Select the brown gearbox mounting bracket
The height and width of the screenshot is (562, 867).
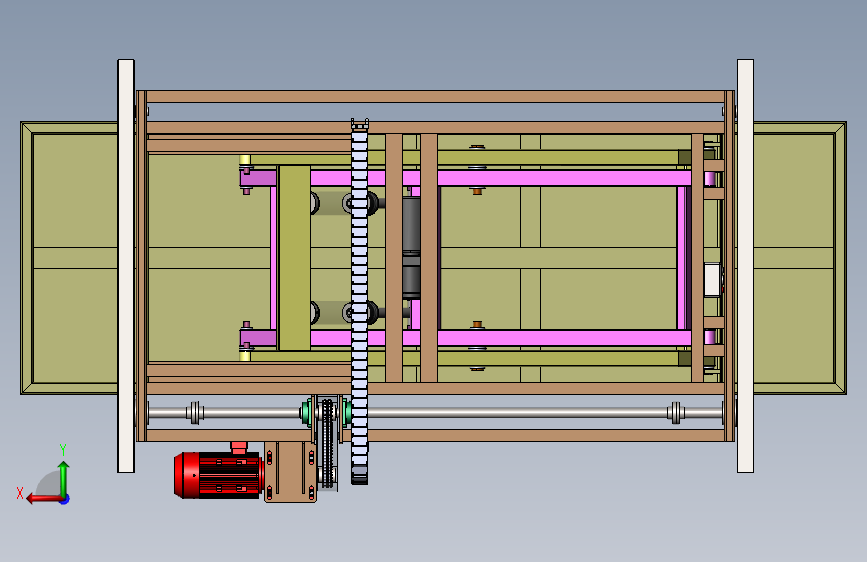[x=290, y=472]
